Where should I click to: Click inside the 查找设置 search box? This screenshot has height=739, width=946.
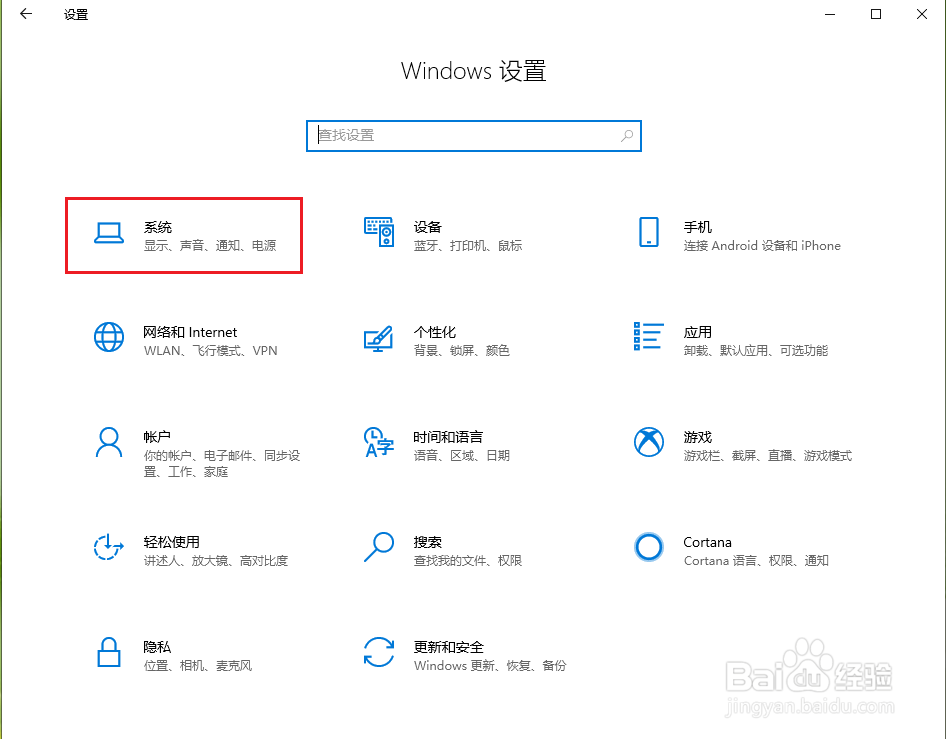coord(450,135)
